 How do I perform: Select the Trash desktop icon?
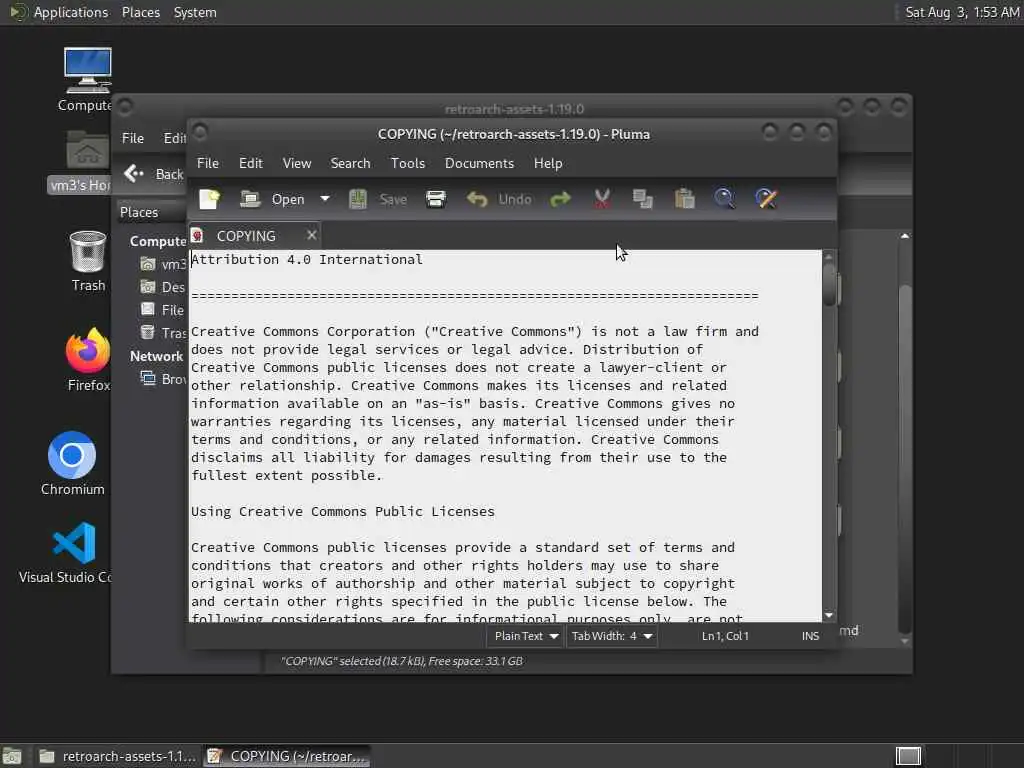88,261
